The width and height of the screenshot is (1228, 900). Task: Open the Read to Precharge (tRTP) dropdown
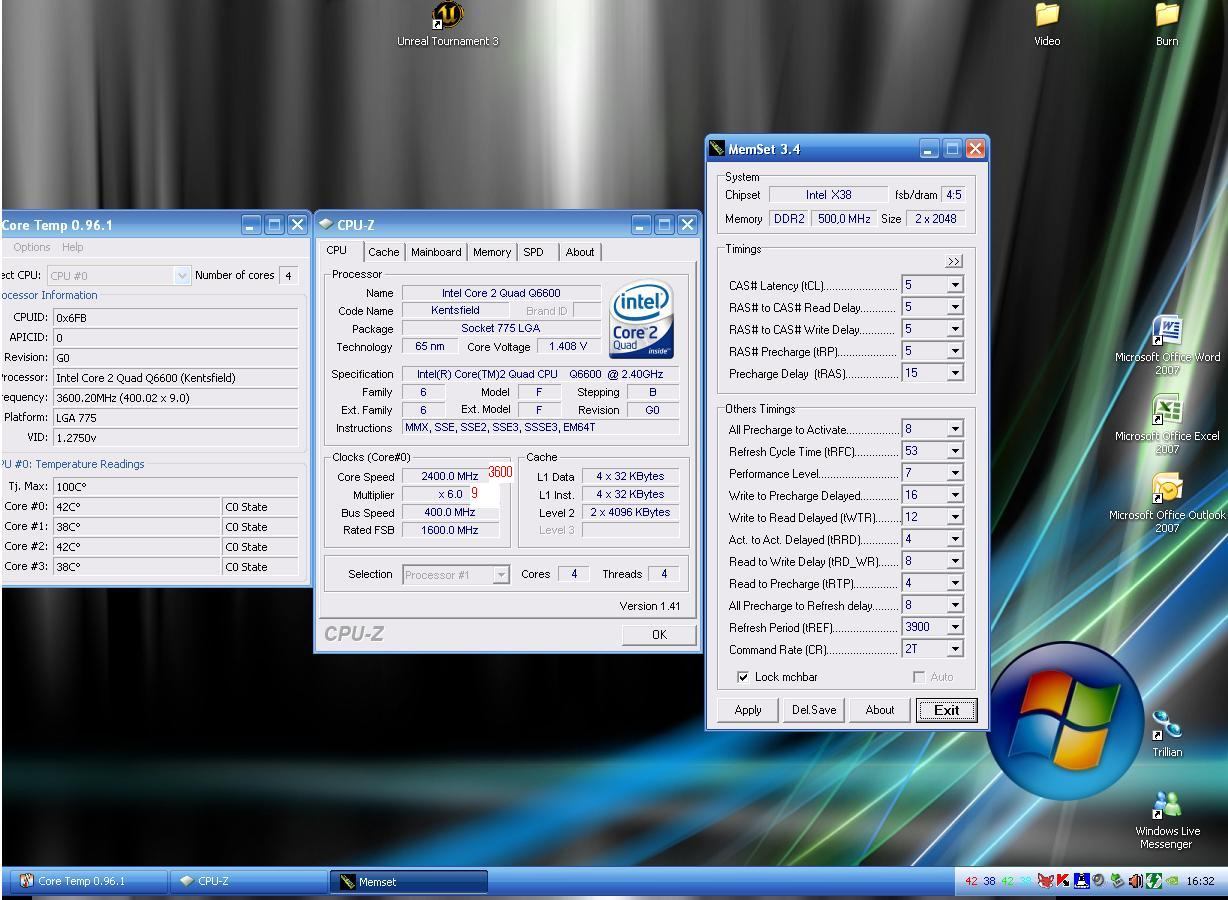(x=954, y=583)
